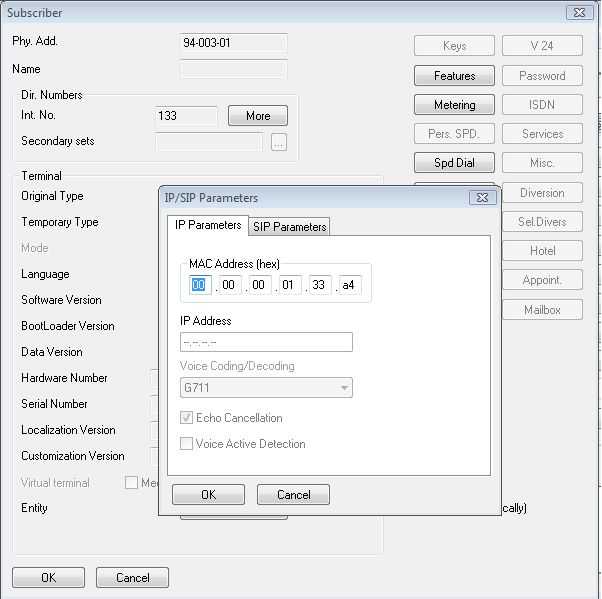The height and width of the screenshot is (599, 602).
Task: Tick the Virtual terminal checkbox
Action: tap(132, 483)
